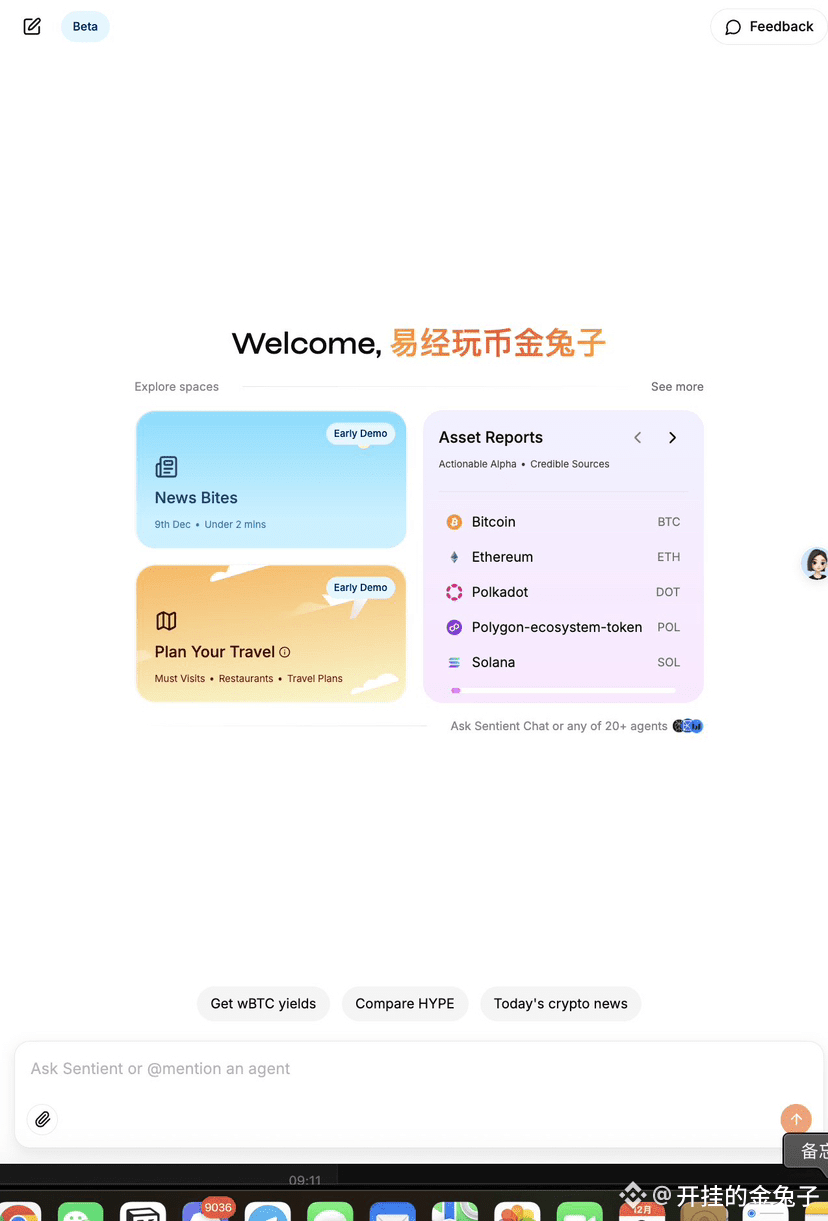Open the Bitcoin asset report
This screenshot has height=1221, width=828.
click(x=563, y=522)
